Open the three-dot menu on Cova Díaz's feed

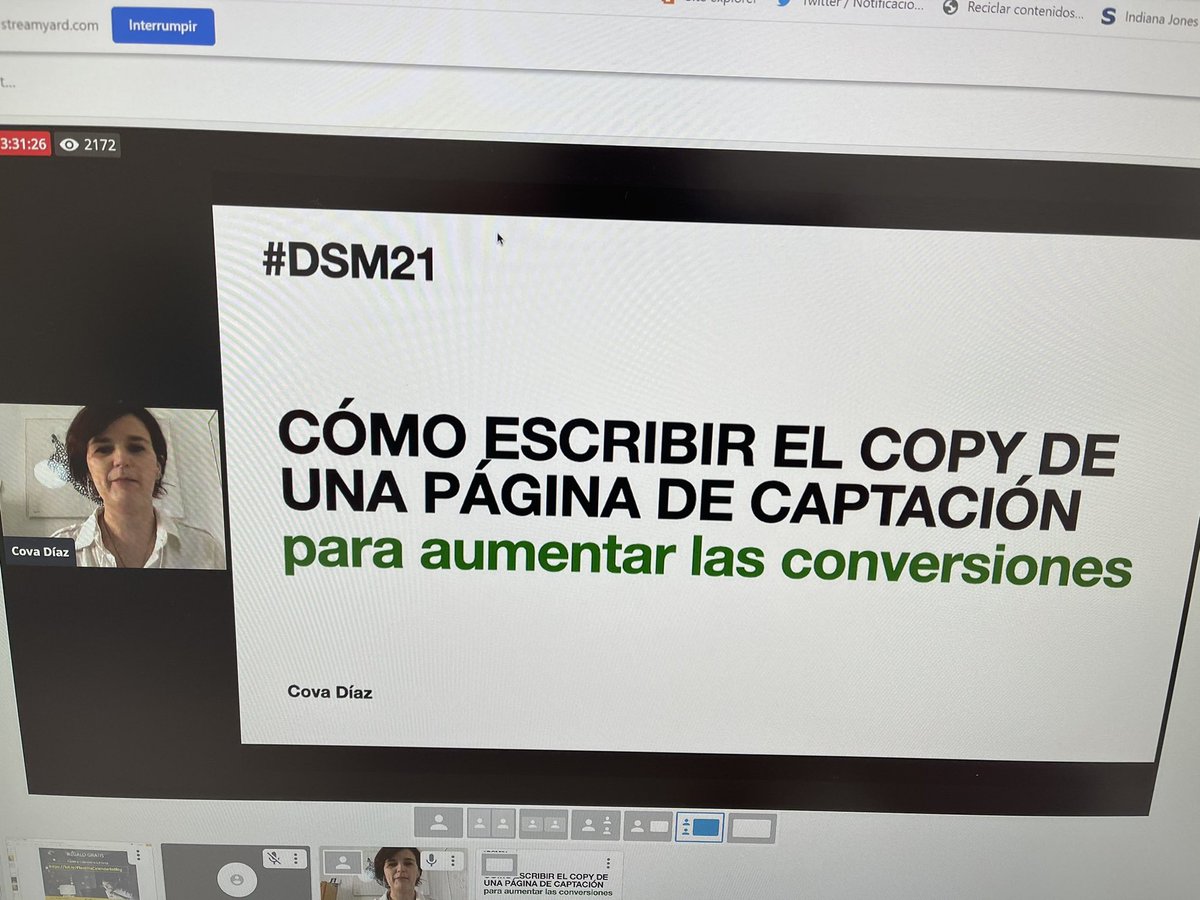pyautogui.click(x=452, y=858)
